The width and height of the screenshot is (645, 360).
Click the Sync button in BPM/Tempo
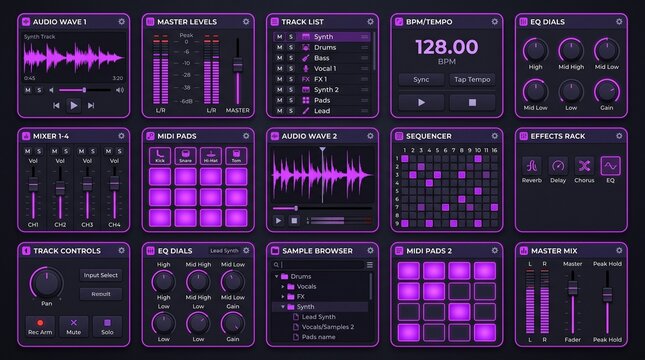[x=421, y=79]
